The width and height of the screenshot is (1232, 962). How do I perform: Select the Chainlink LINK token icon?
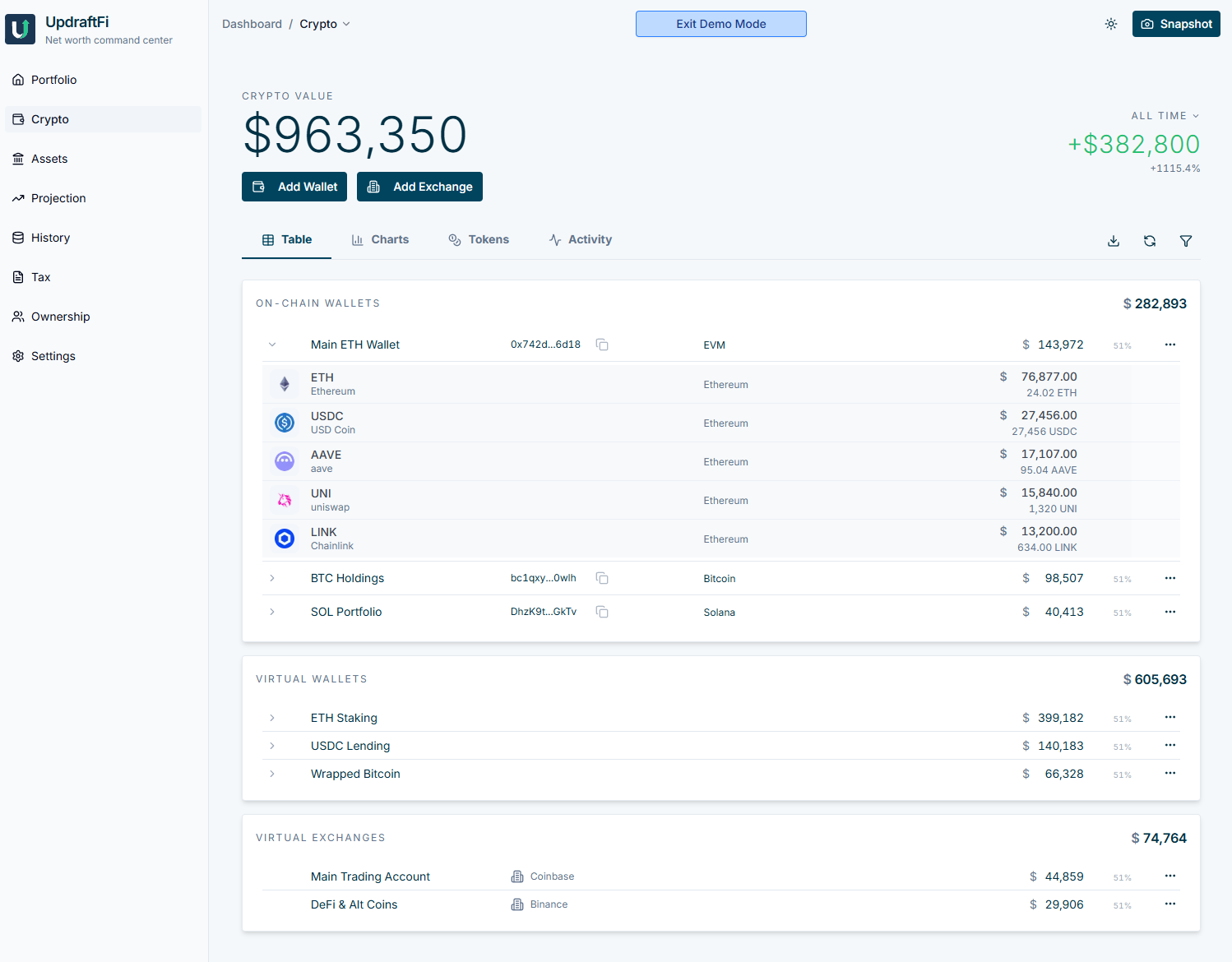click(285, 539)
